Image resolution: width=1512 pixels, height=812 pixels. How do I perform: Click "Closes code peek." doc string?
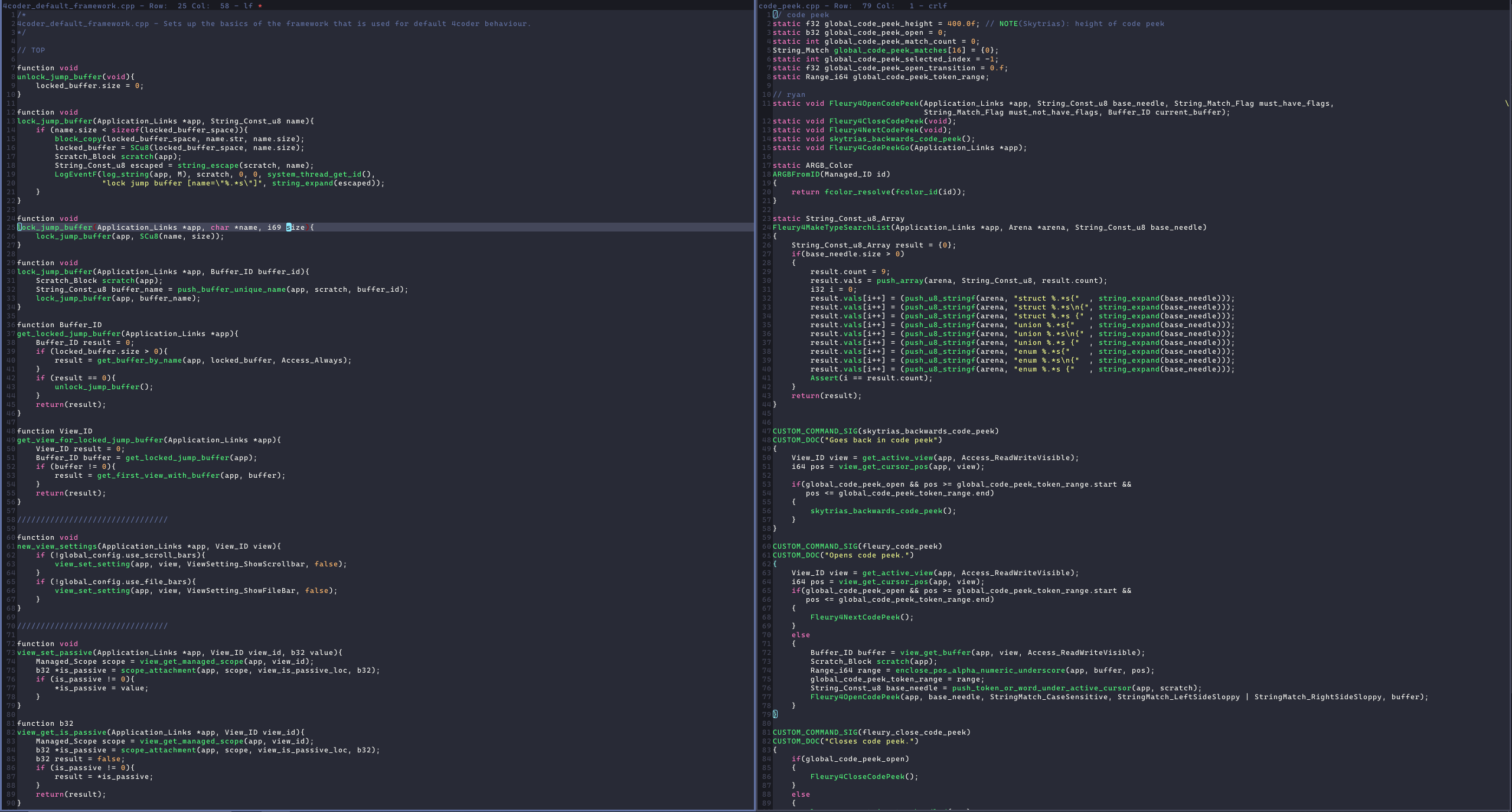coord(870,741)
